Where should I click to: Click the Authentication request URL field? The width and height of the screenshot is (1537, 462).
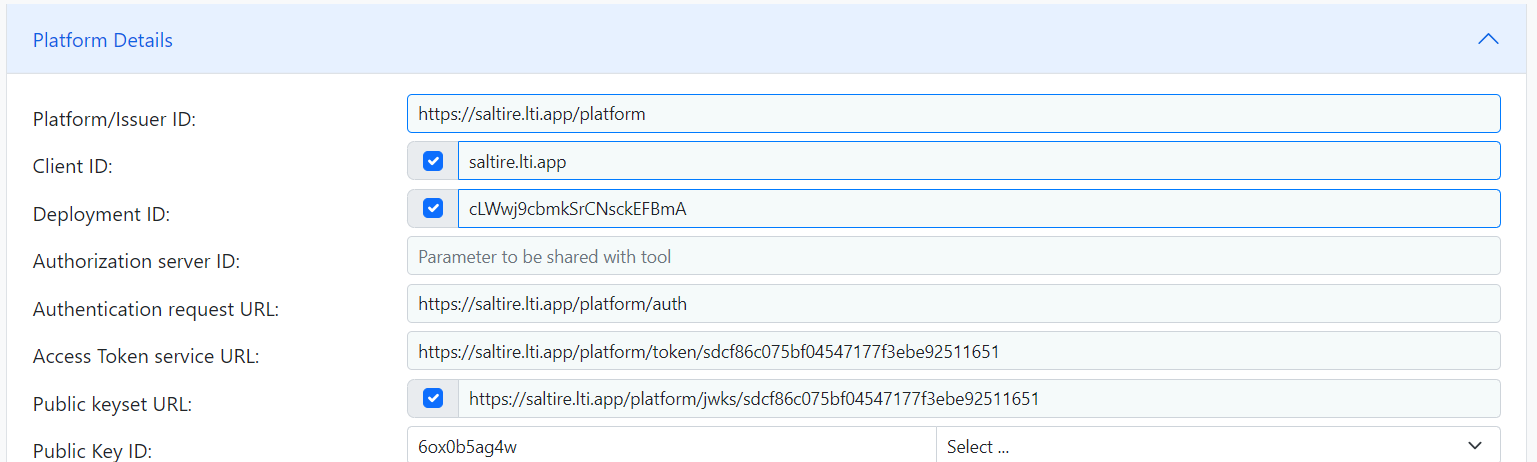[x=953, y=304]
